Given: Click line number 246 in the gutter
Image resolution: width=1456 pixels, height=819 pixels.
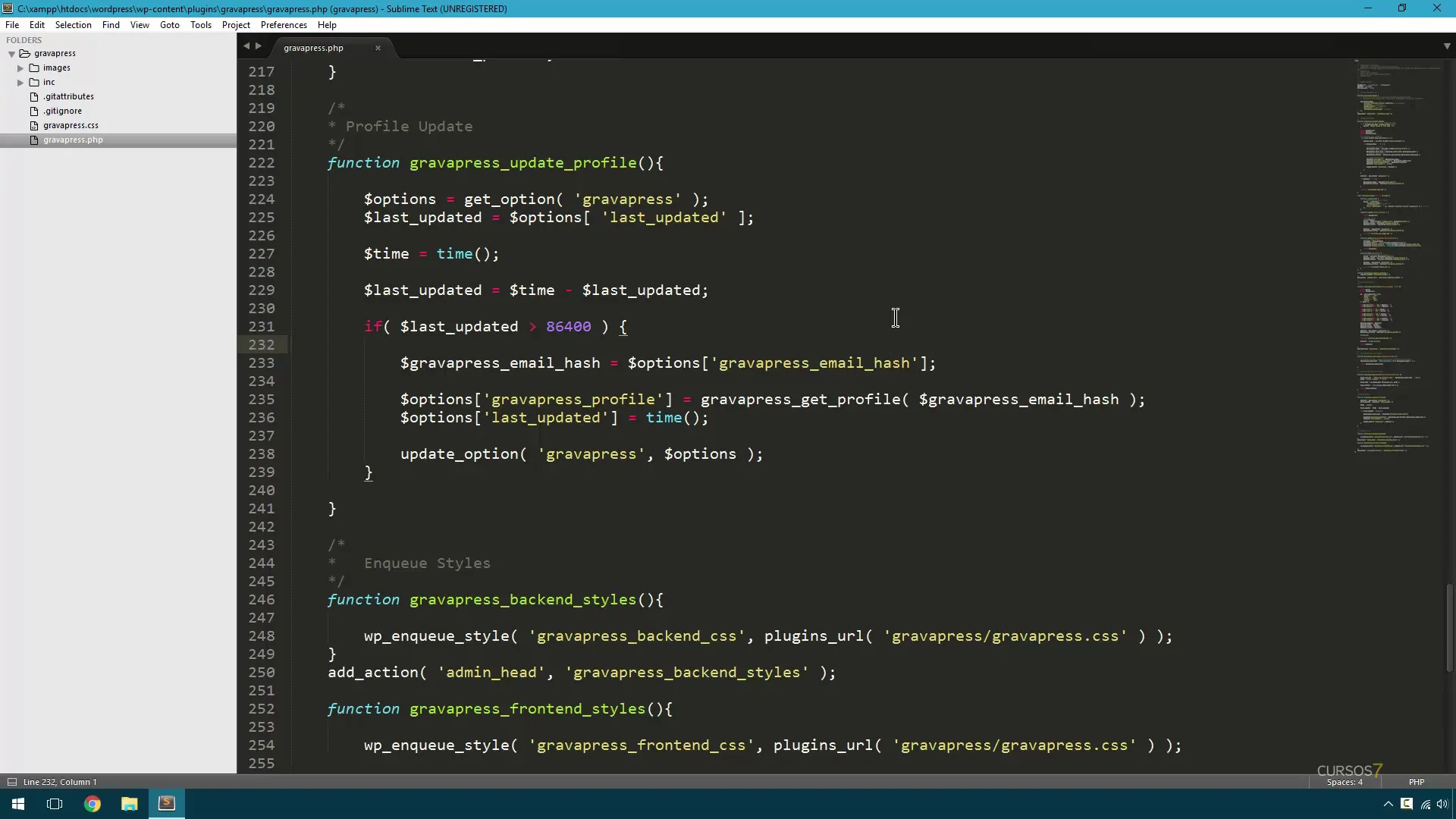Looking at the screenshot, I should pyautogui.click(x=261, y=600).
